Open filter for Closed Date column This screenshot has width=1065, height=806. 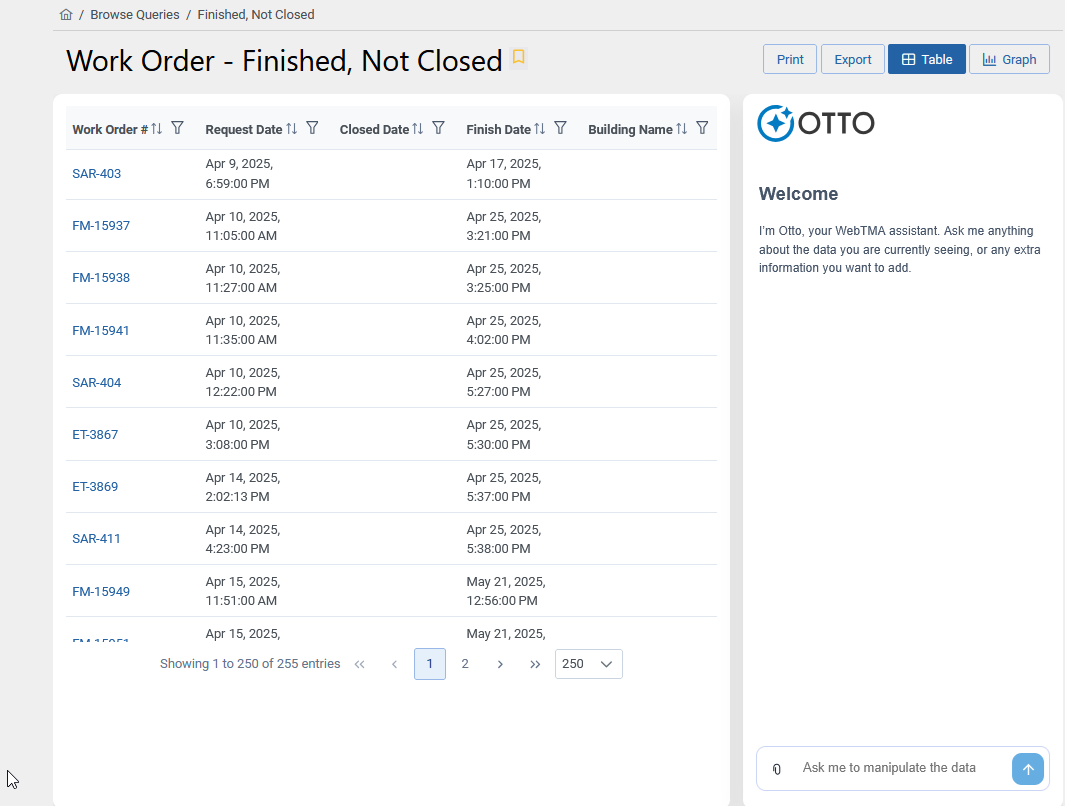[x=438, y=128]
